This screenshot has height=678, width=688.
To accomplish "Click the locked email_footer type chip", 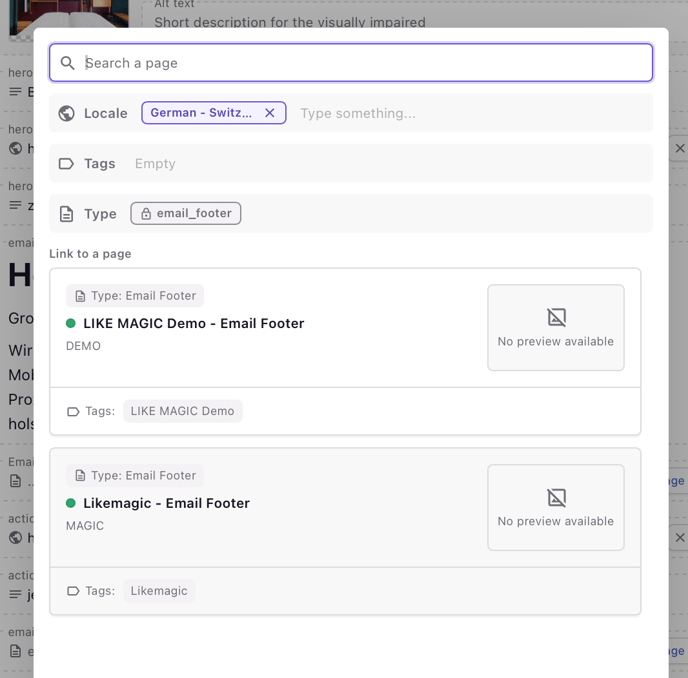I will [186, 213].
